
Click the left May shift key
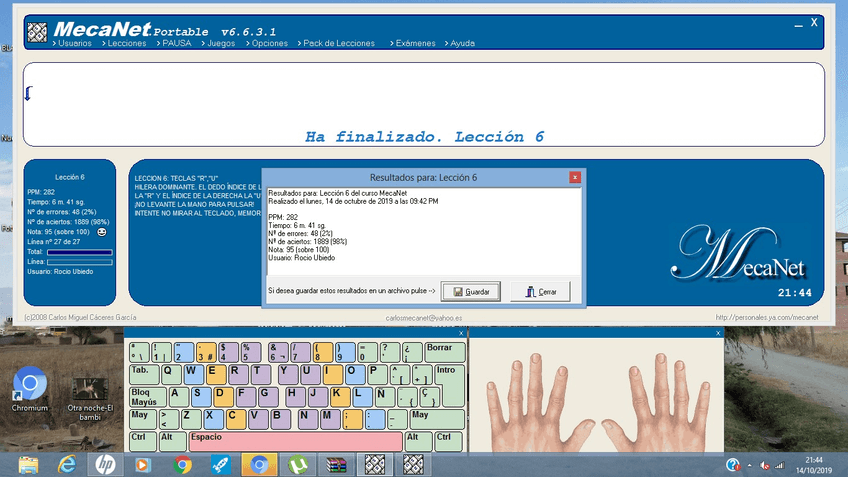(143, 419)
